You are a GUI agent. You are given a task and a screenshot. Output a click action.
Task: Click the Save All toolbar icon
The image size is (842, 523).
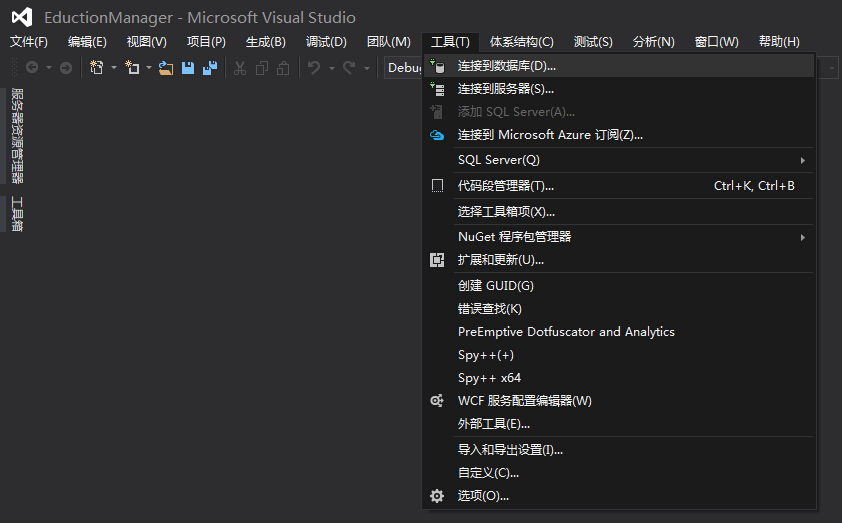click(x=210, y=68)
